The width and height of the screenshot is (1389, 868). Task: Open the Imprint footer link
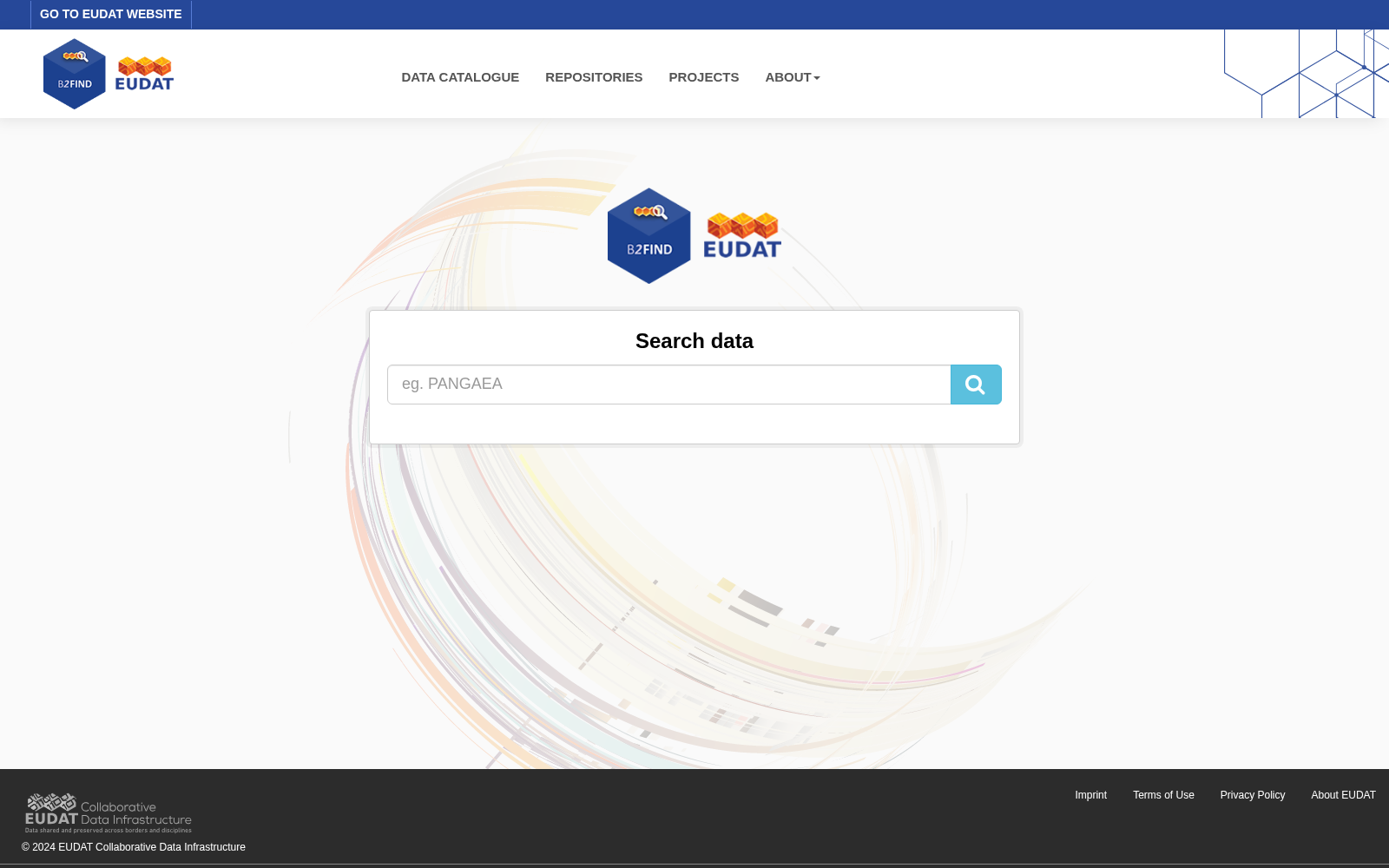tap(1090, 795)
